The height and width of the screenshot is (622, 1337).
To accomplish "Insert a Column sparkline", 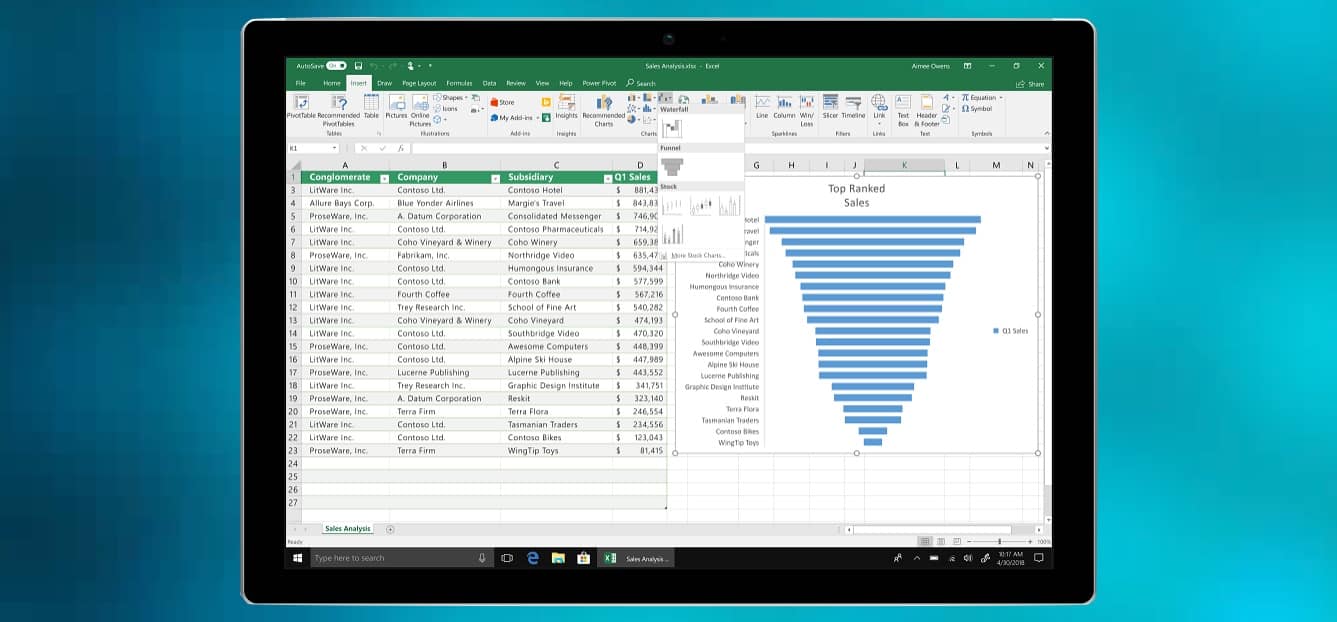I will coord(784,108).
